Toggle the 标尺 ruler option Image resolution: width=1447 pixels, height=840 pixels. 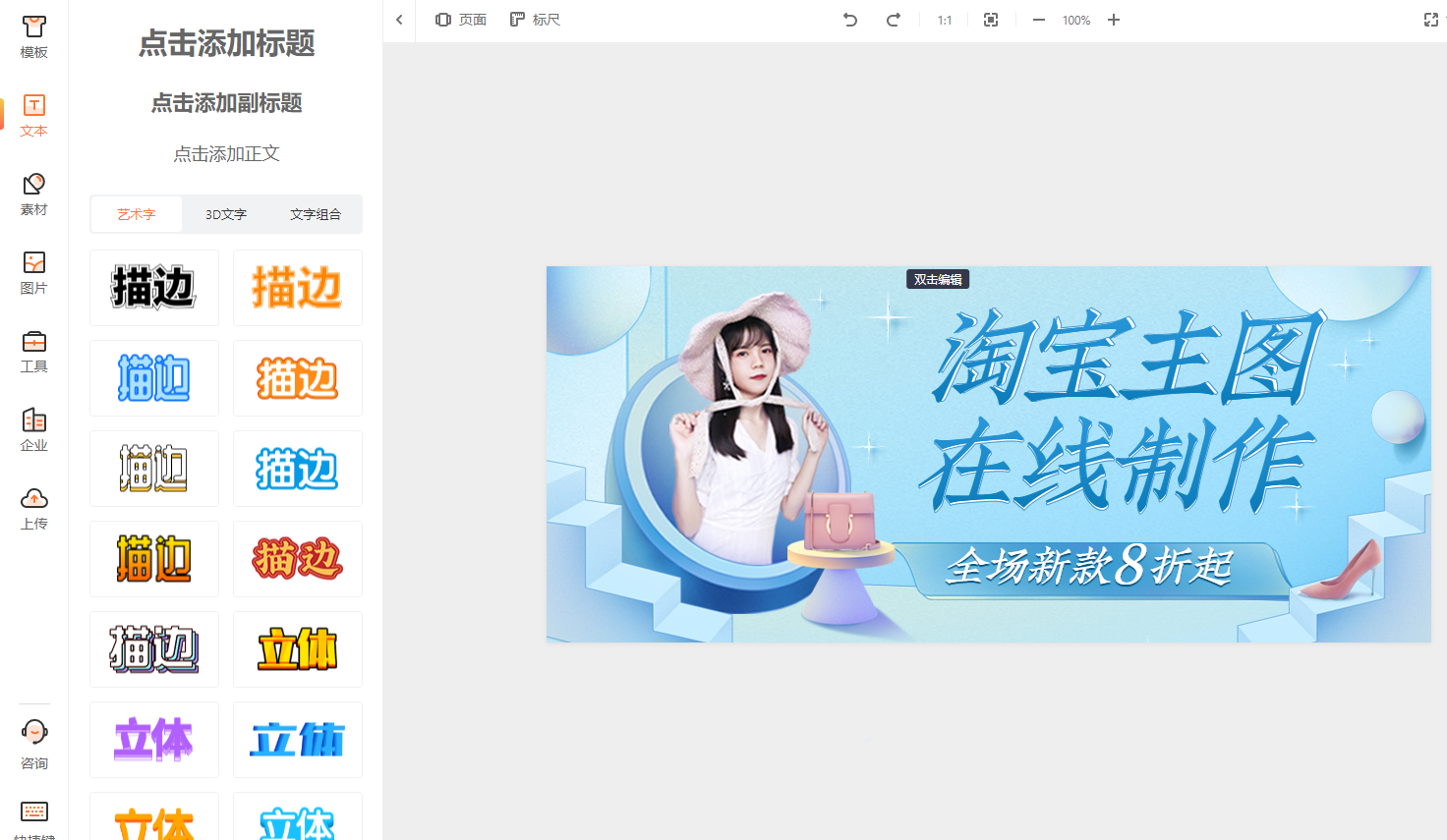pos(535,20)
